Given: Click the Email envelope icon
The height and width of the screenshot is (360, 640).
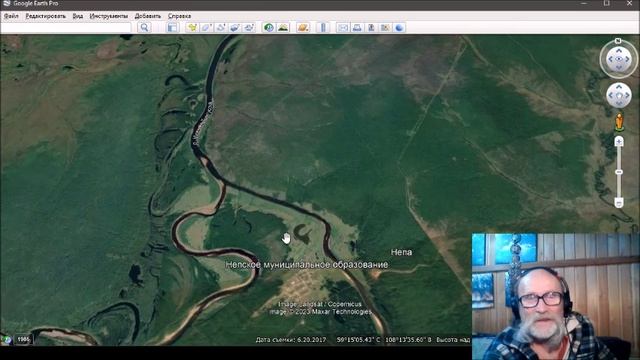Looking at the screenshot, I should (343, 27).
